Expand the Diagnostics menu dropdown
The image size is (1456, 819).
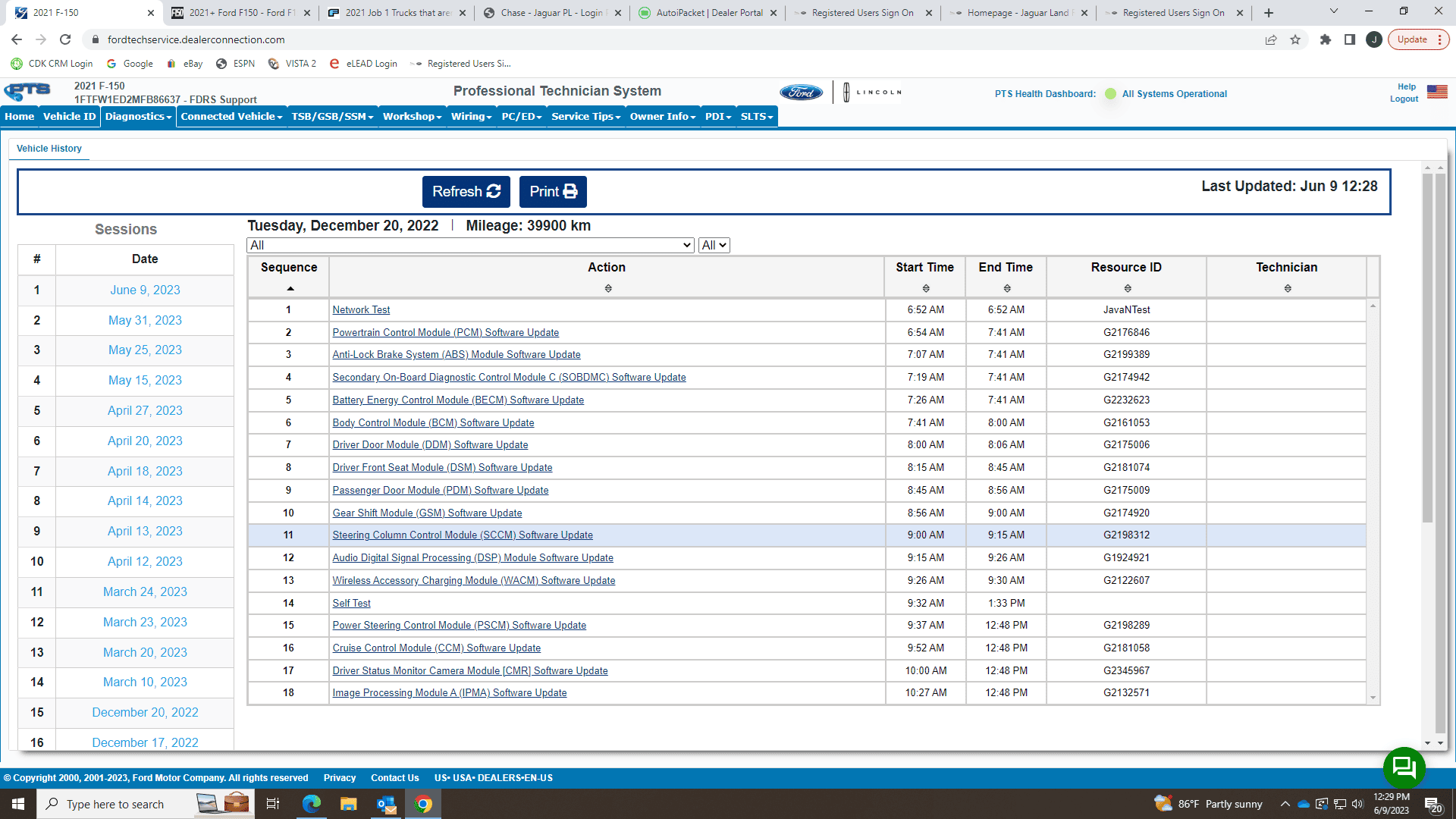(x=138, y=116)
